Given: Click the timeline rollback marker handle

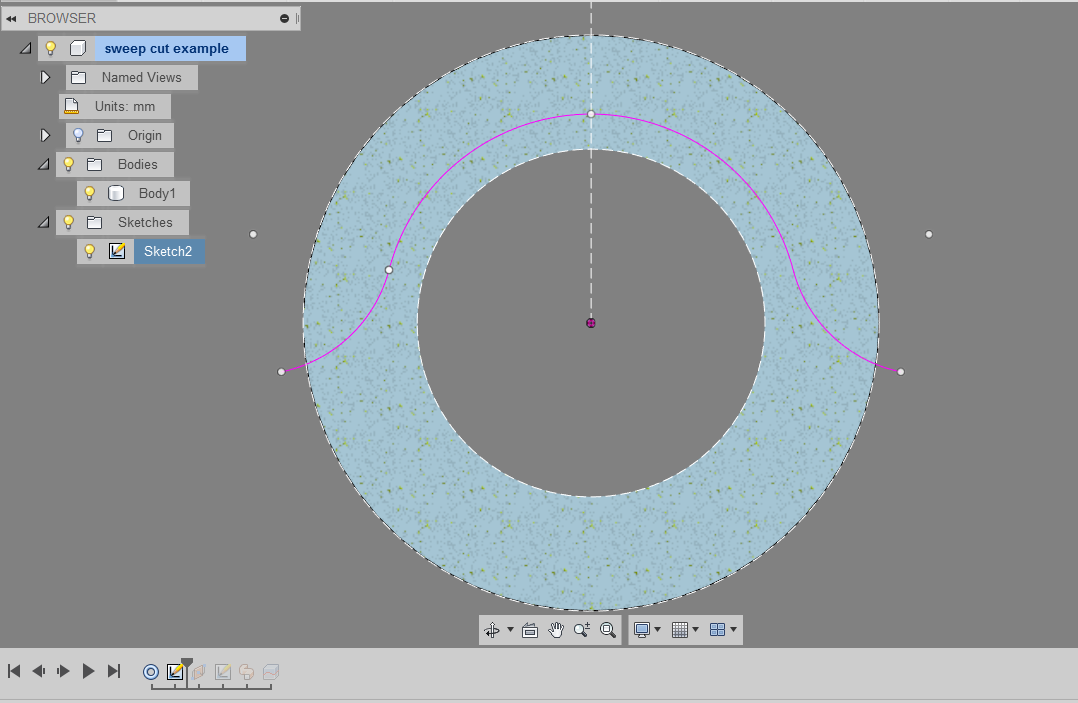Looking at the screenshot, I should [187, 665].
